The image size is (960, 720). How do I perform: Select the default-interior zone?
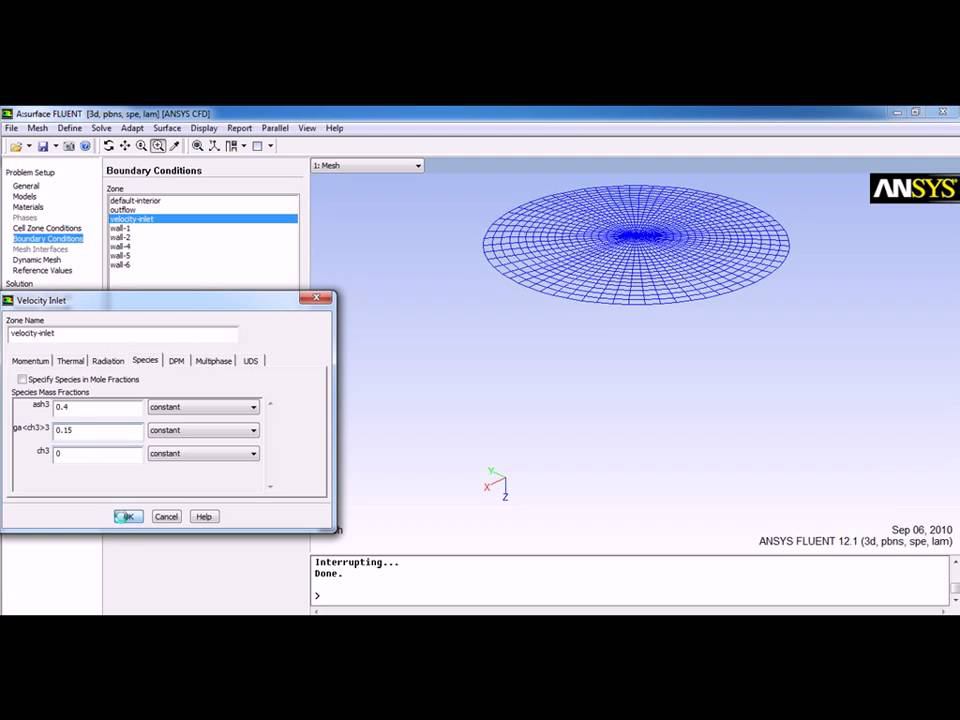tap(203, 201)
